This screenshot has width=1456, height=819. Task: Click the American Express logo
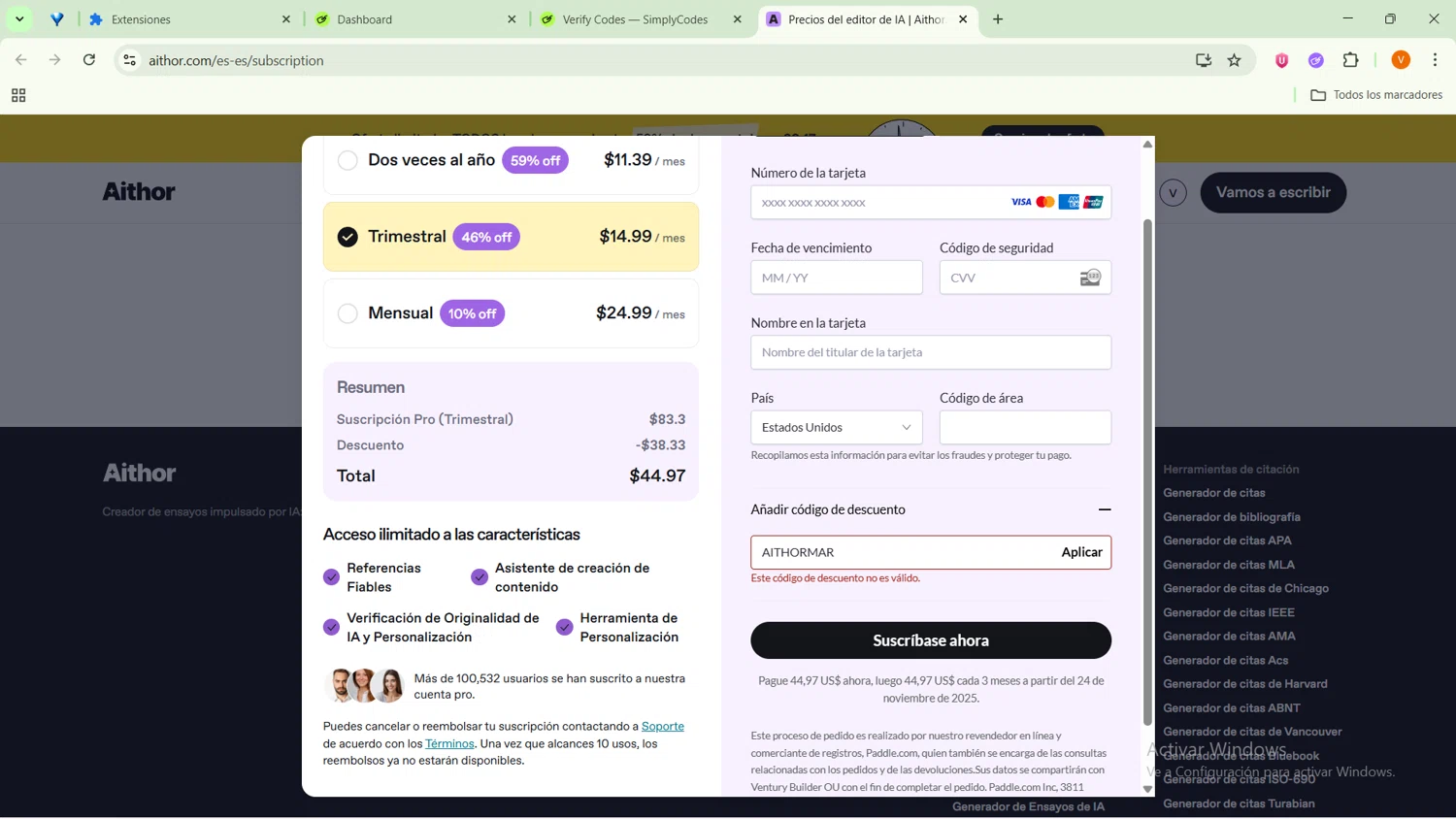[1070, 202]
